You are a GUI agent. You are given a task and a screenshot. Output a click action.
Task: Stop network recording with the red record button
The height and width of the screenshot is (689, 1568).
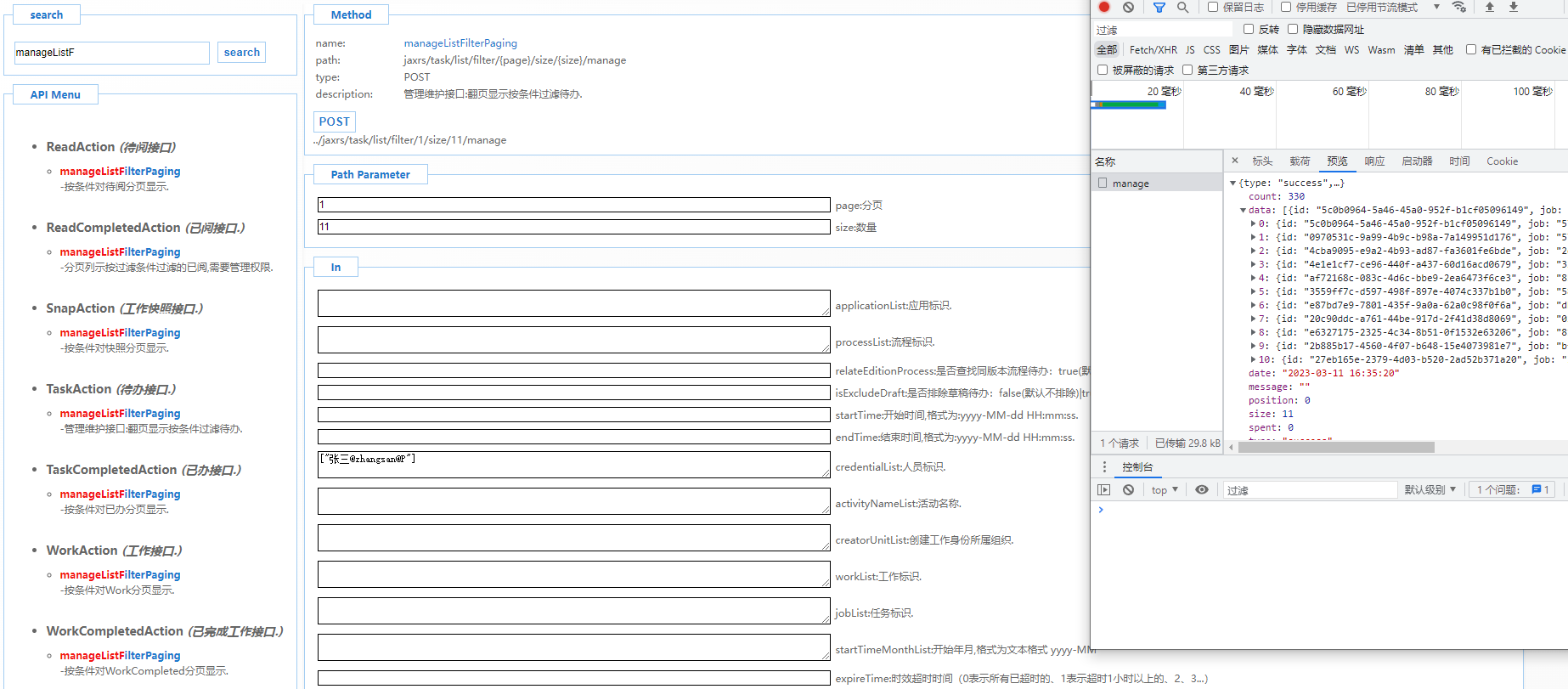(1104, 7)
